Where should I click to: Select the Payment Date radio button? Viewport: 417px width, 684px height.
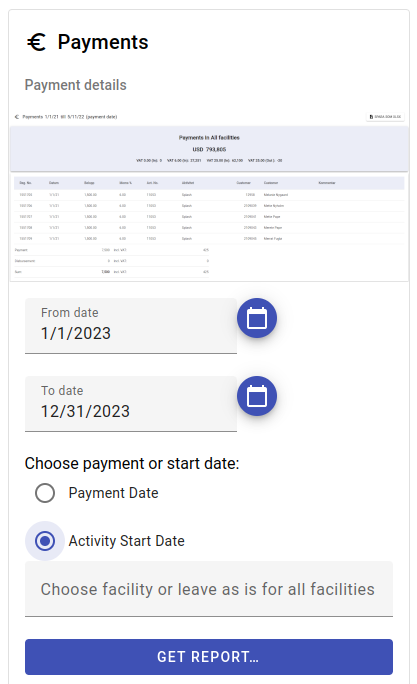click(x=45, y=493)
